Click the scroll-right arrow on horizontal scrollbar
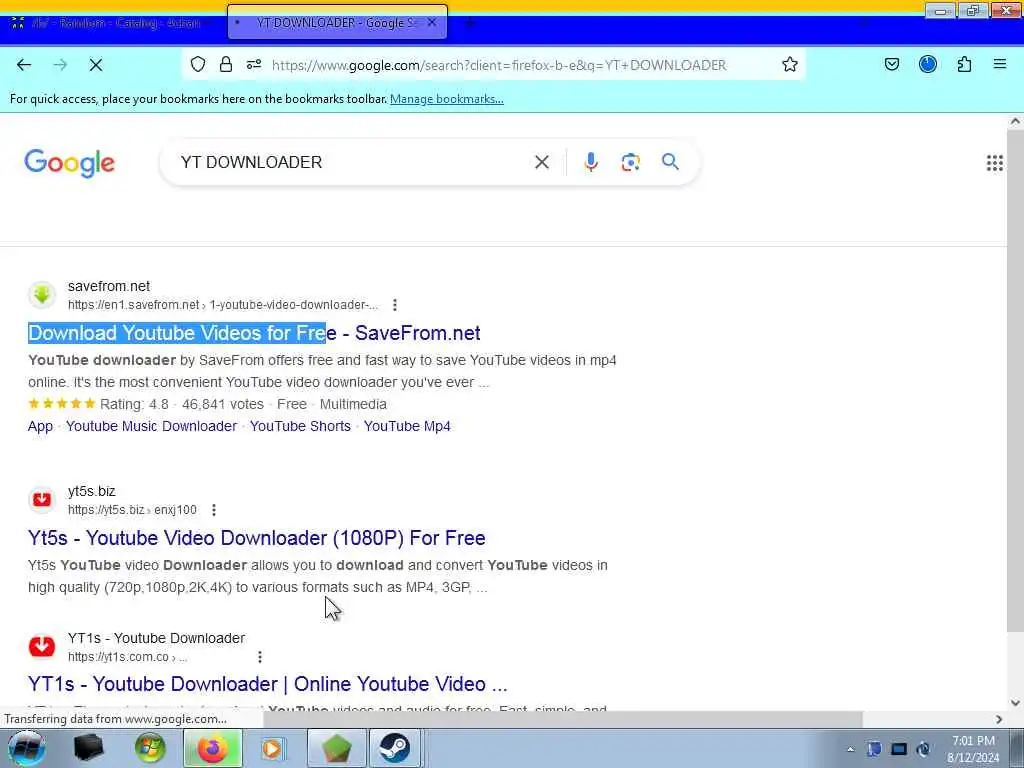1024x768 pixels. pyautogui.click(x=999, y=719)
